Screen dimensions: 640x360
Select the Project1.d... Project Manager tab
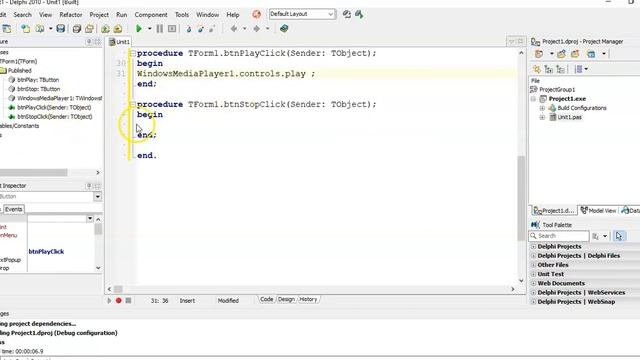tap(554, 211)
